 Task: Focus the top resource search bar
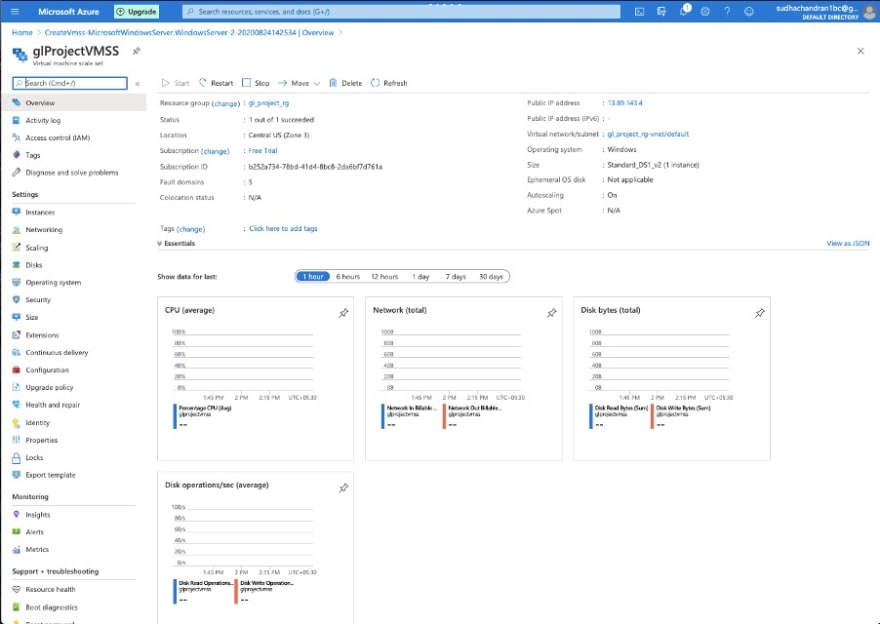pos(401,11)
